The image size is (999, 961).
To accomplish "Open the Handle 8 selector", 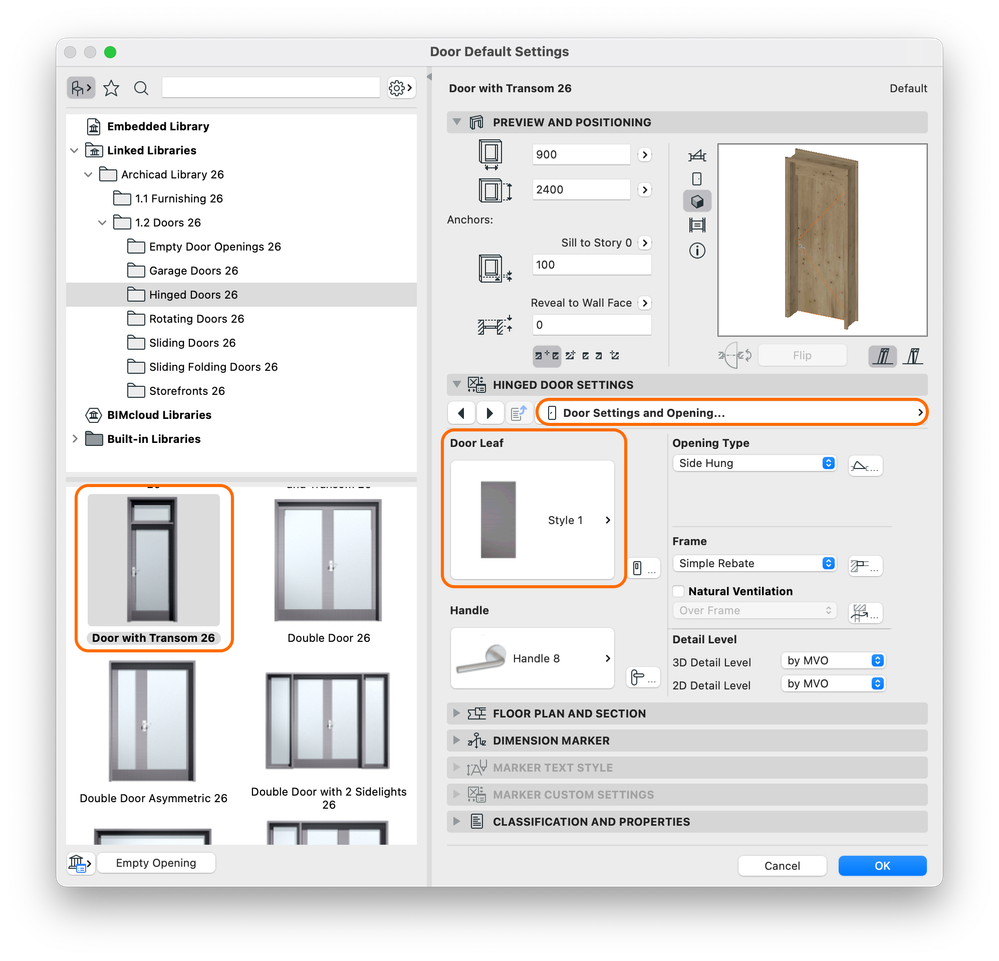I will [533, 658].
